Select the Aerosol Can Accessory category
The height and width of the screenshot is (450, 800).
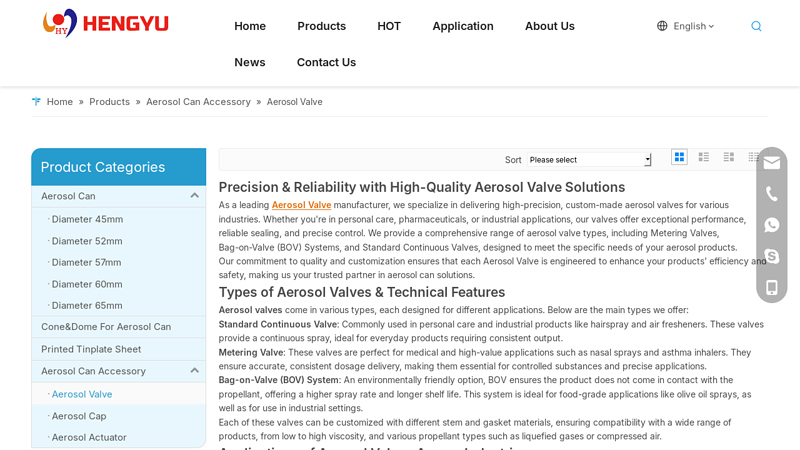(x=93, y=371)
